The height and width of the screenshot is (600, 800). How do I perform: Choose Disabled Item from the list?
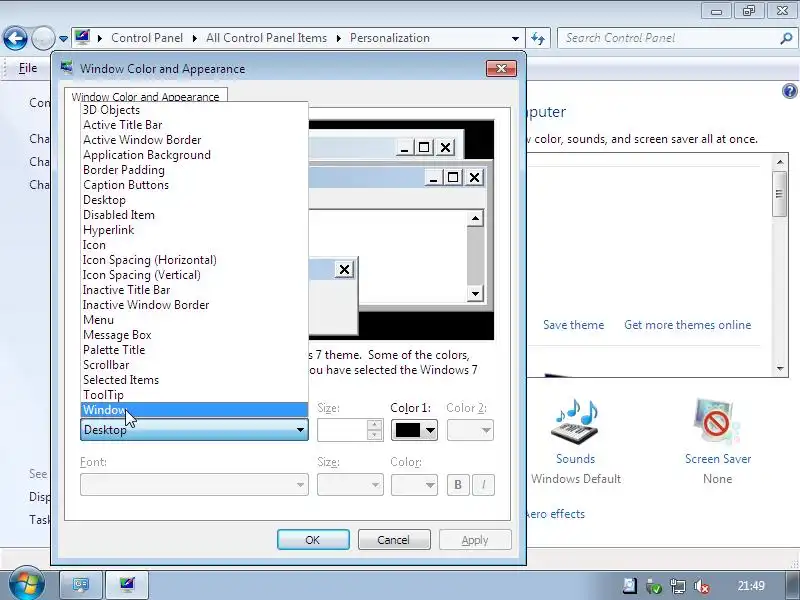coord(194,215)
